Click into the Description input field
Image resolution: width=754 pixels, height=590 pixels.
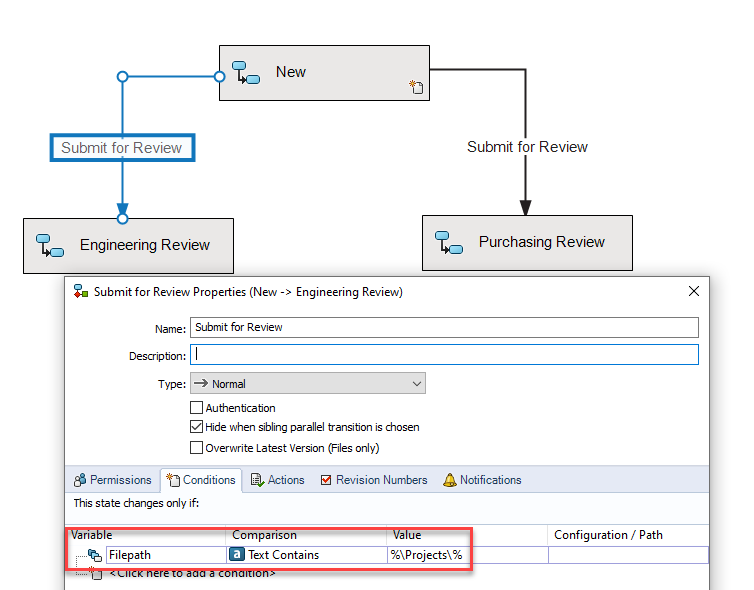click(x=444, y=355)
